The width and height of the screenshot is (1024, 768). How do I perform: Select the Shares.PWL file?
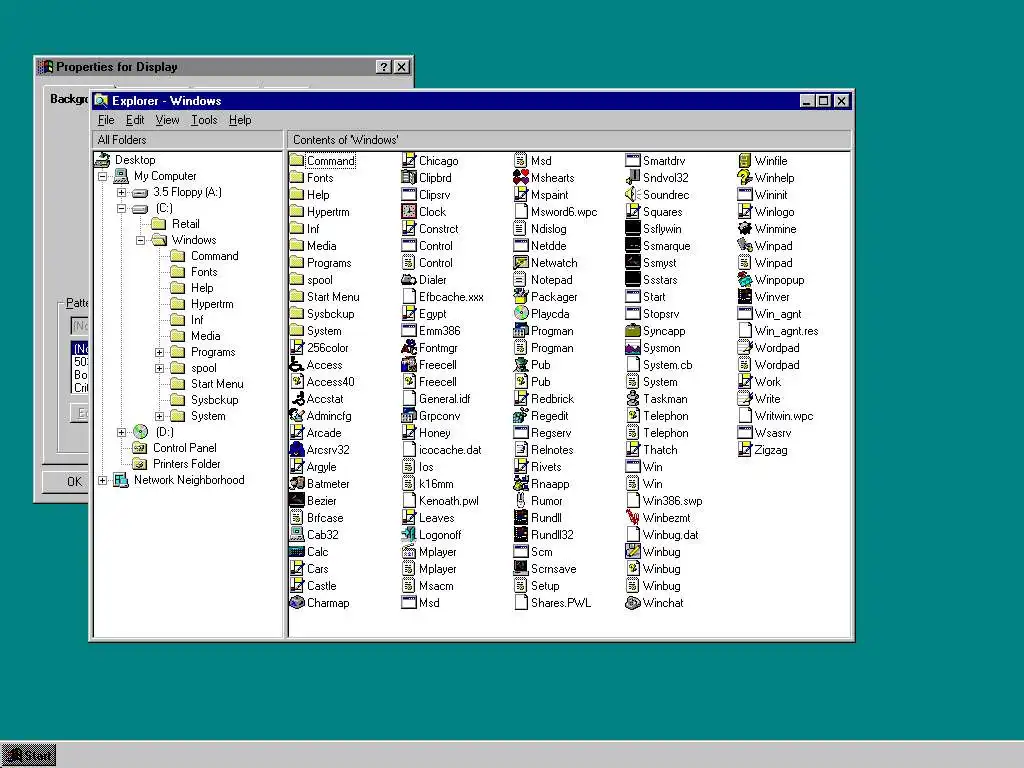(560, 603)
